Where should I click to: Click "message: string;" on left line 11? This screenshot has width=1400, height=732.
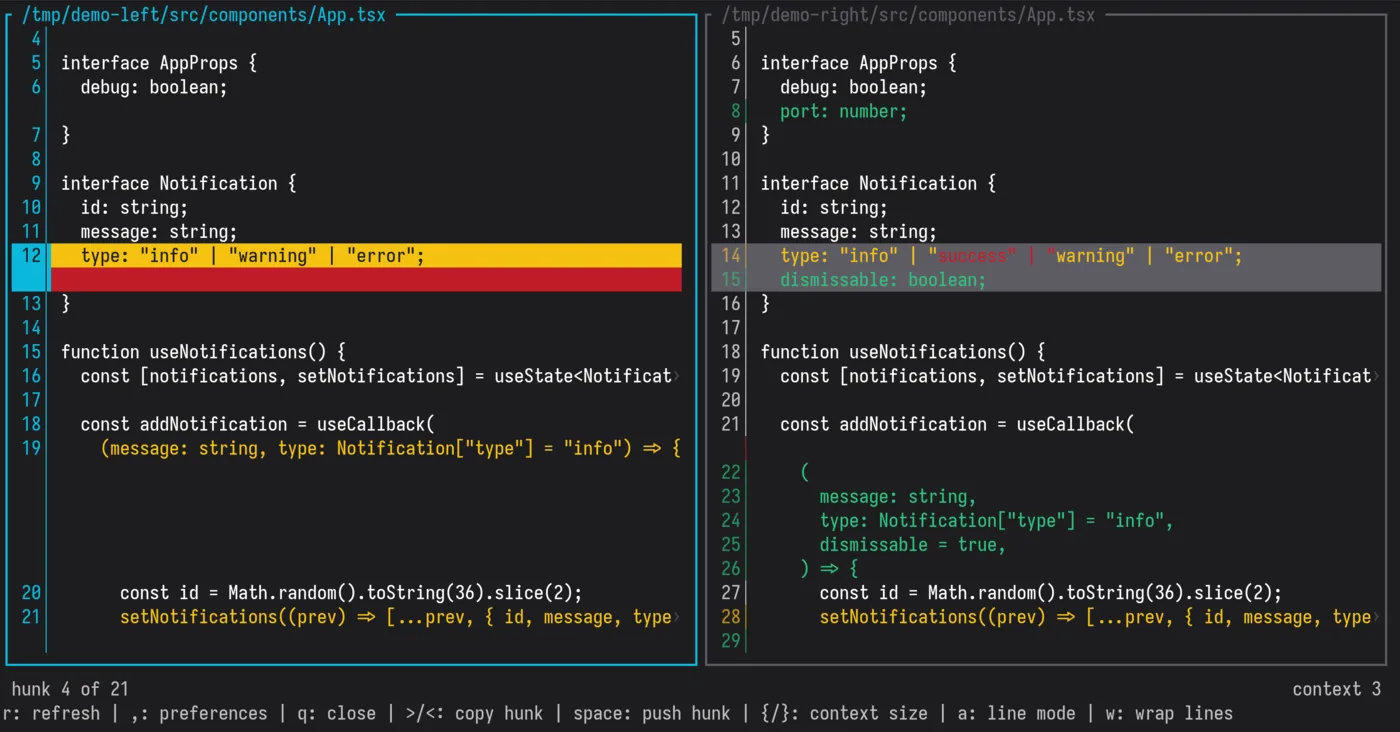point(159,232)
